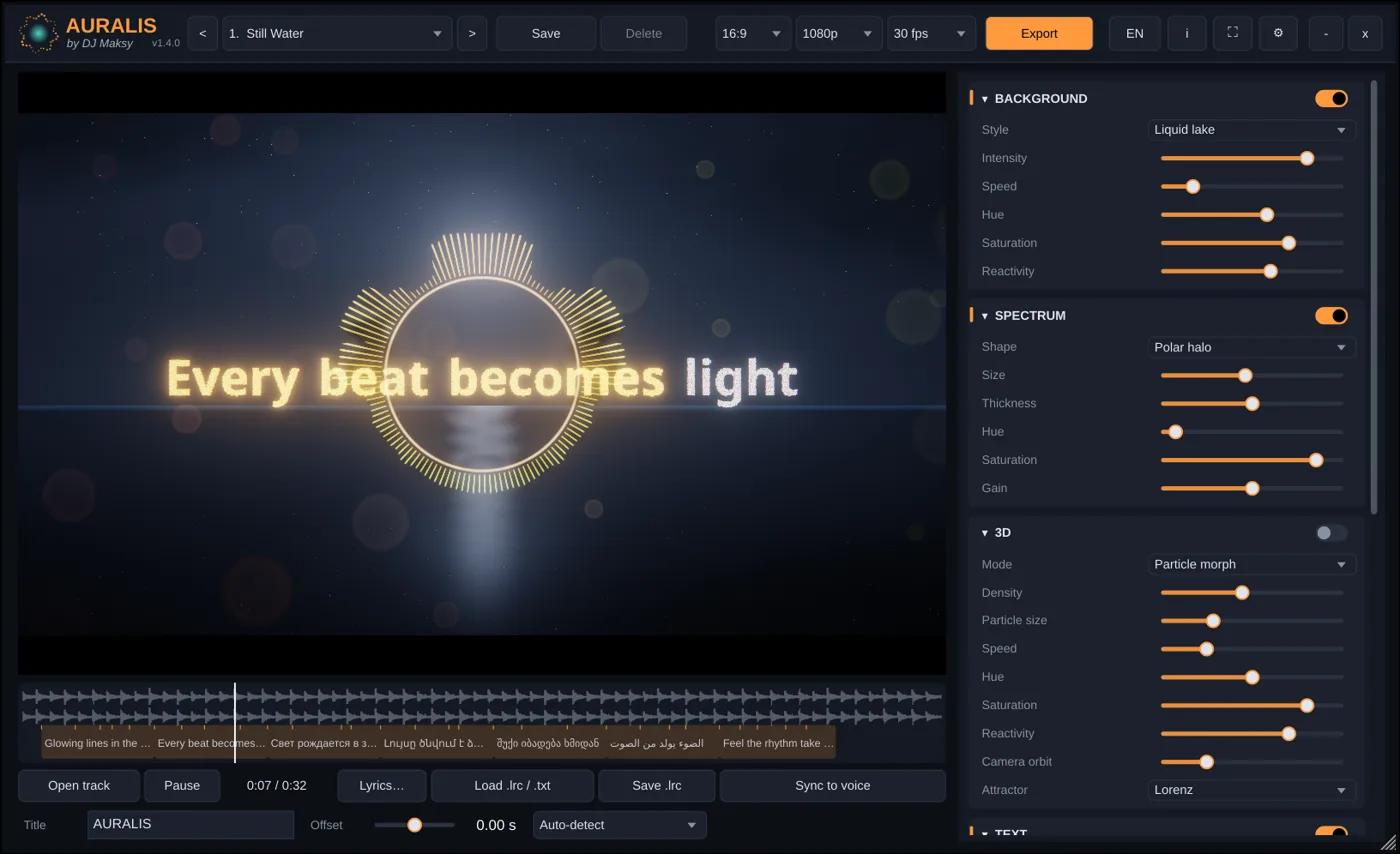Click Sync to voice
The height and width of the screenshot is (854, 1400).
[x=832, y=785]
